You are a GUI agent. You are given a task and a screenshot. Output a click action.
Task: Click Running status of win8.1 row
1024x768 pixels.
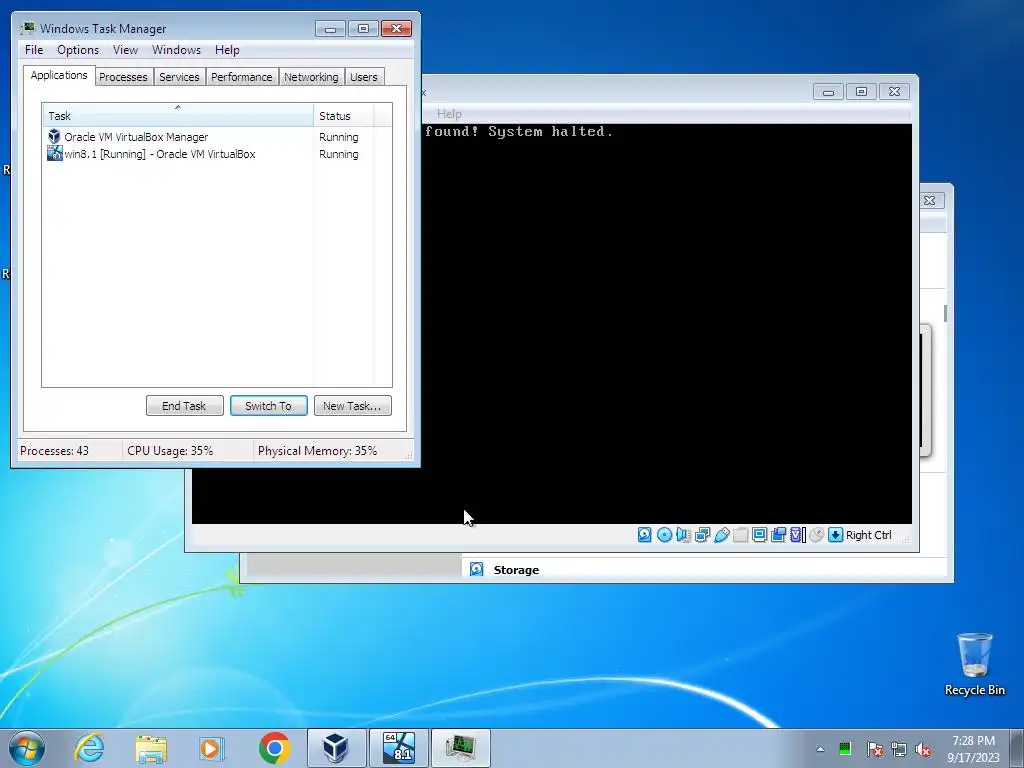pos(338,154)
